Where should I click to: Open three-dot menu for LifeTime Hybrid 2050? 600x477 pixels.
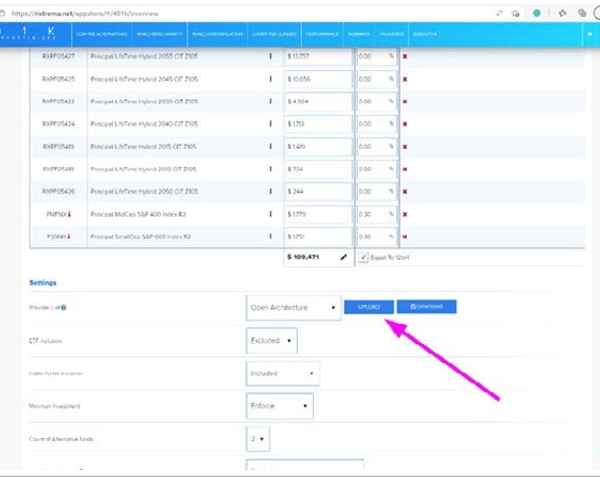tap(271, 190)
